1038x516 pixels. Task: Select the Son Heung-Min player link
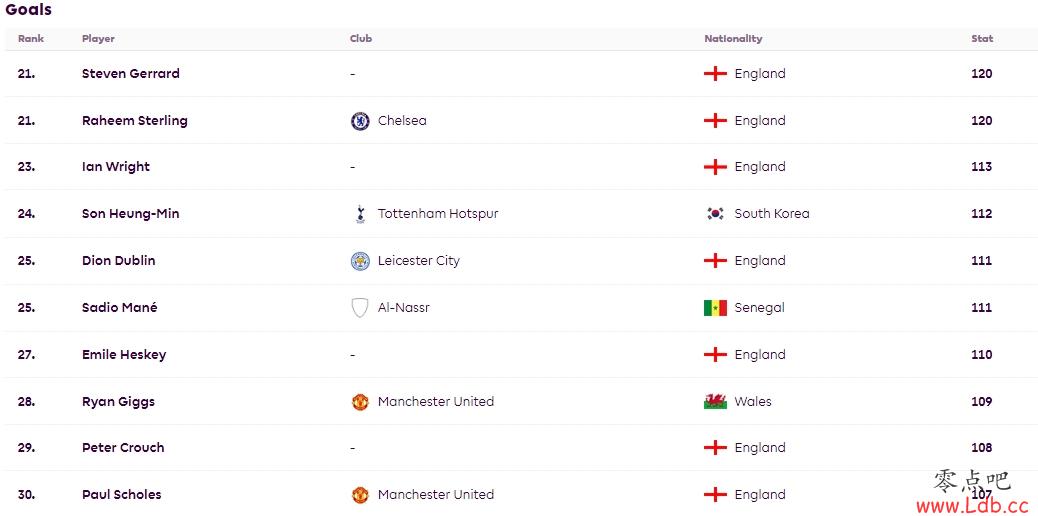point(130,214)
